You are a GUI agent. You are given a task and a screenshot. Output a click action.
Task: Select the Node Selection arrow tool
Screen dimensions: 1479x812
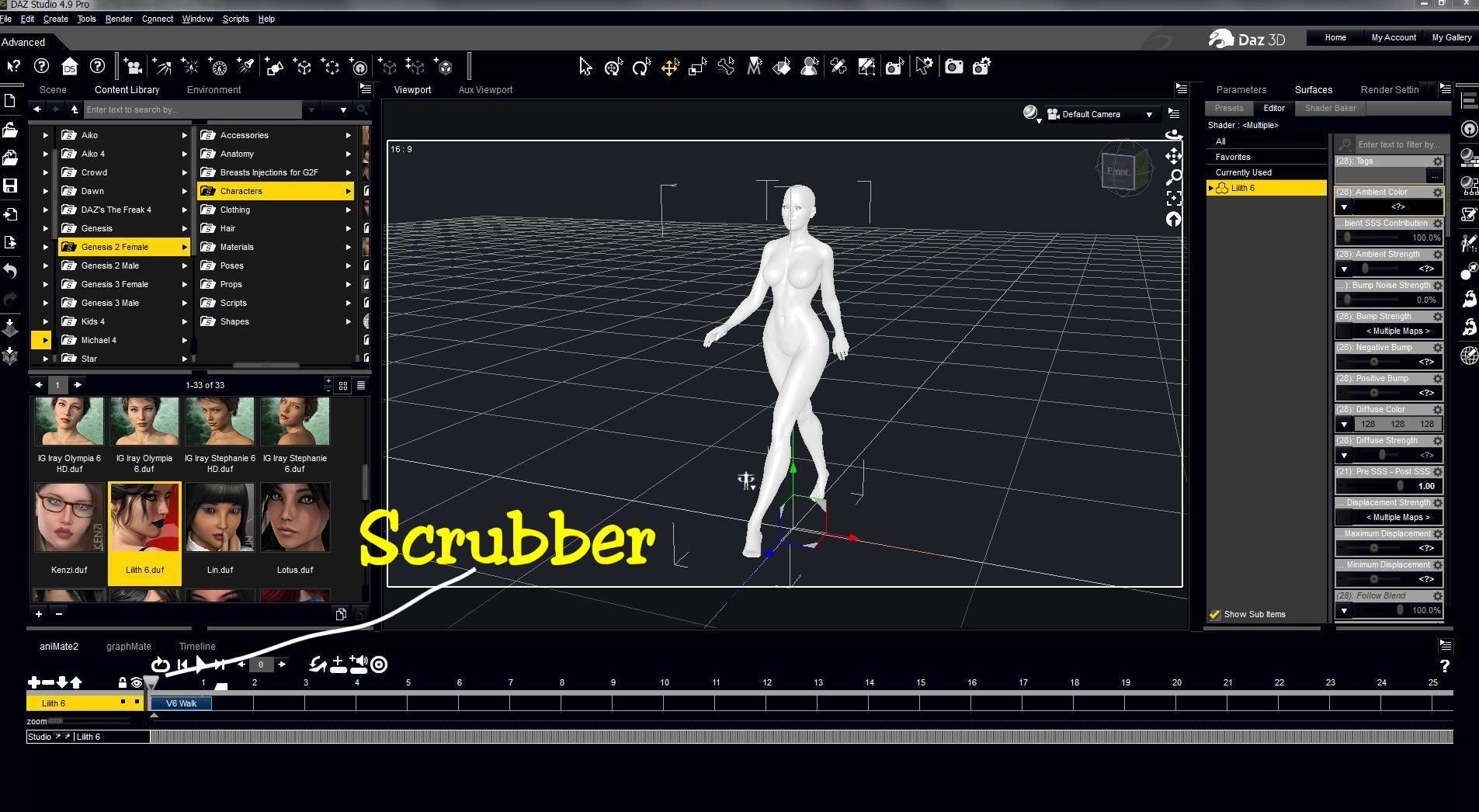click(585, 67)
